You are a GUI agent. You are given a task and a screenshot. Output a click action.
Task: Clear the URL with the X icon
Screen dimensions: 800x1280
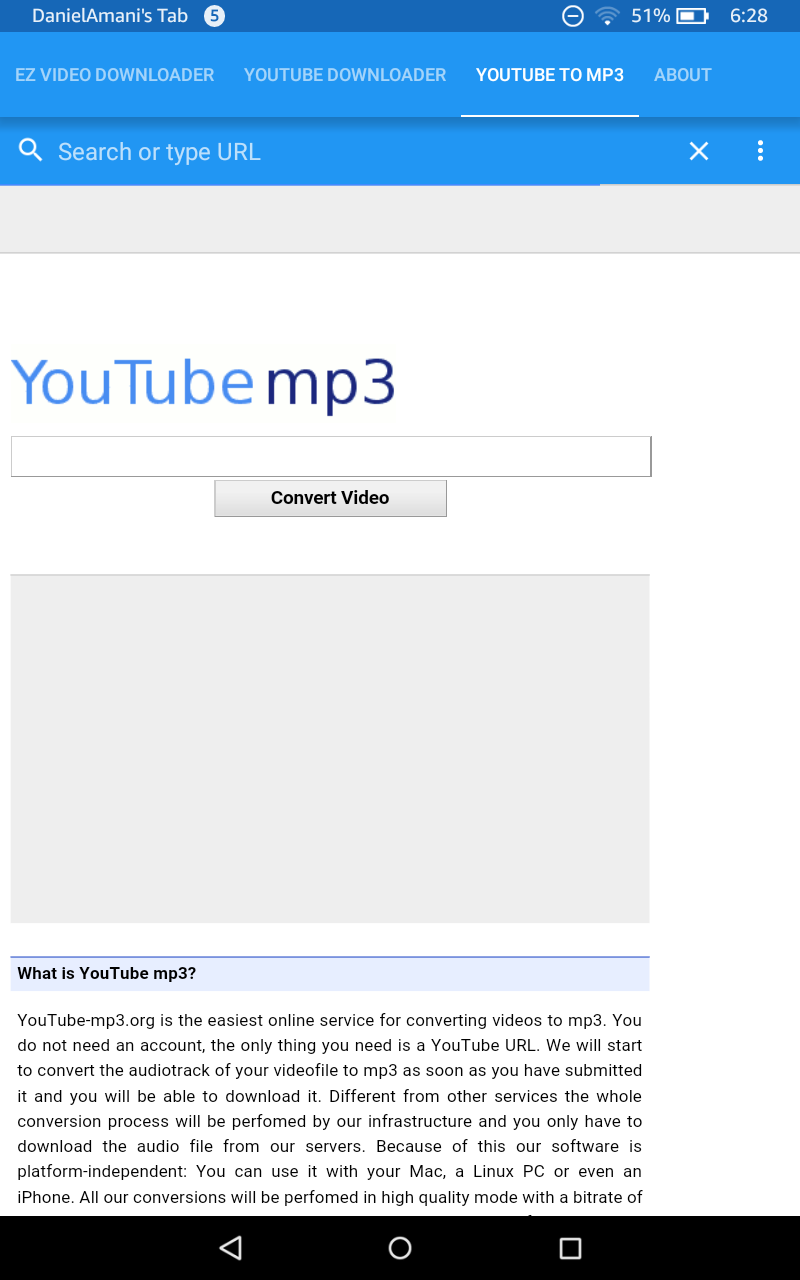click(x=698, y=151)
